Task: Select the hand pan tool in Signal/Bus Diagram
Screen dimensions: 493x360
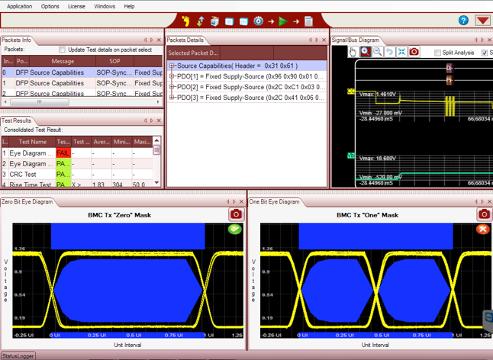Action: (x=353, y=52)
